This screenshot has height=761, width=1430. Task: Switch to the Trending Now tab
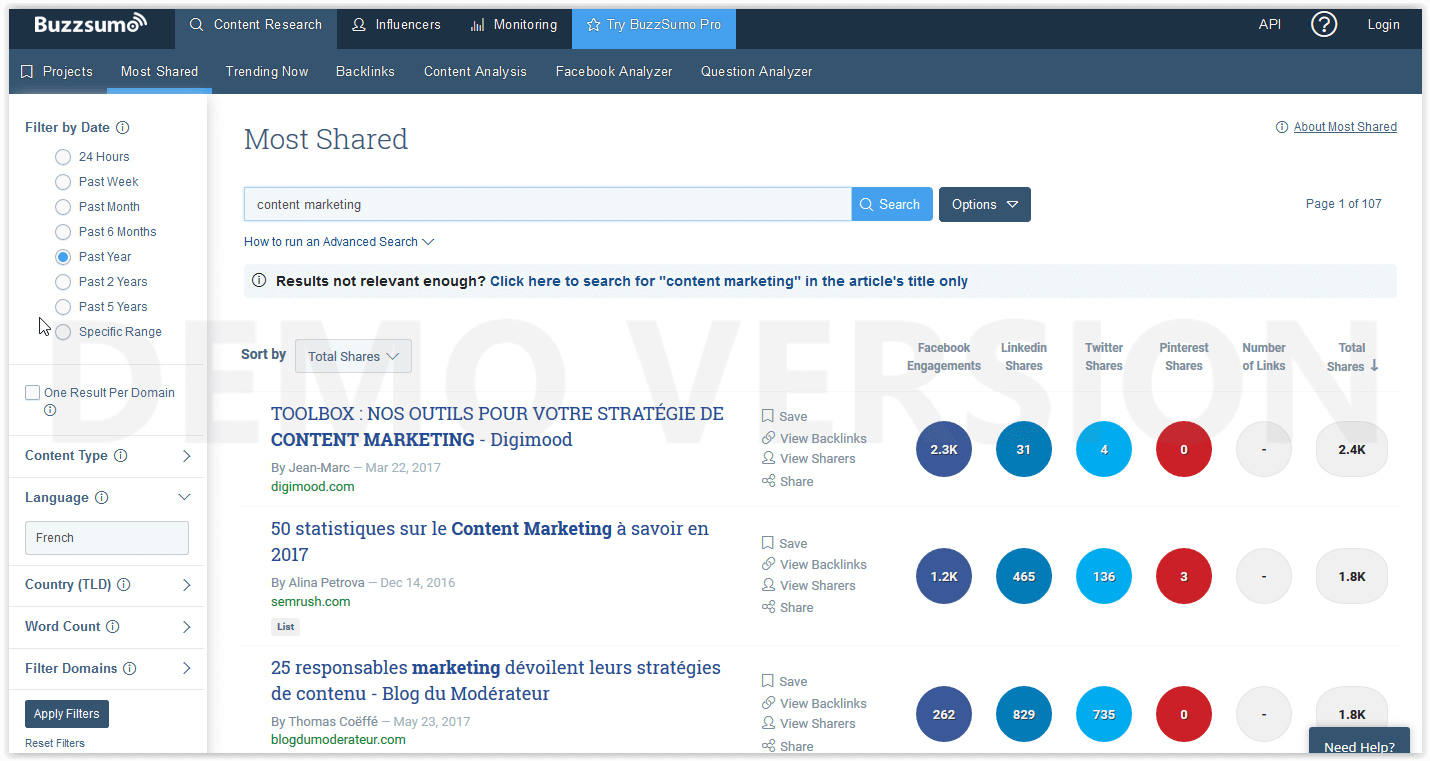tap(267, 71)
